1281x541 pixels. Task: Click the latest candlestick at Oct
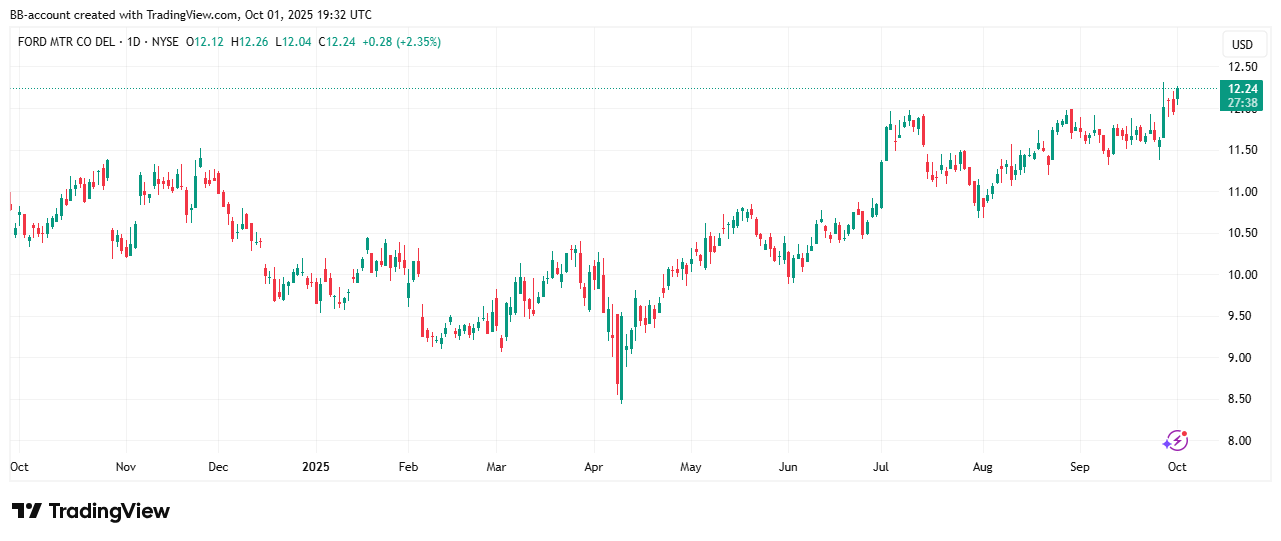1178,93
